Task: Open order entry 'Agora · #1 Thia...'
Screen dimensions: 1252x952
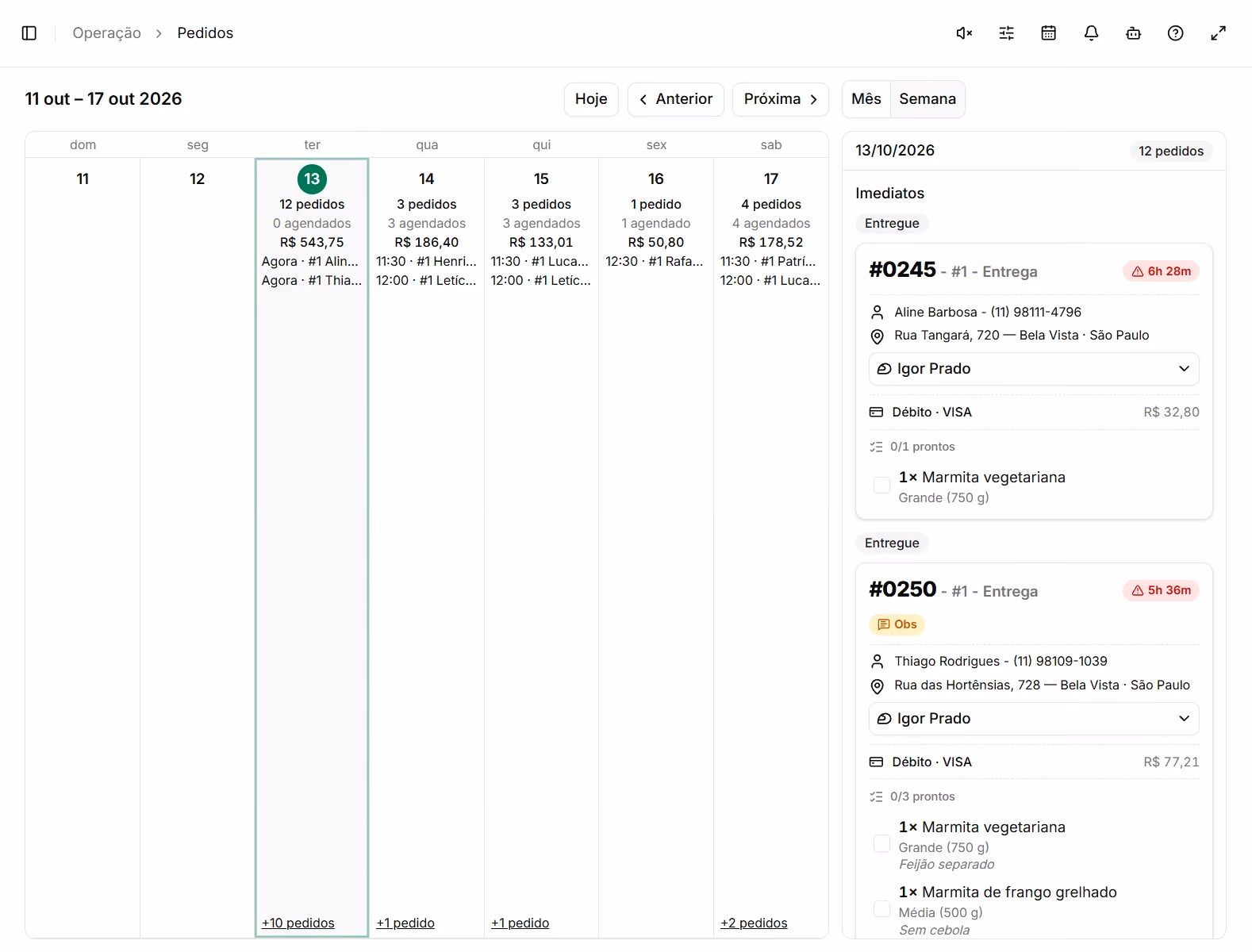Action: pyautogui.click(x=312, y=280)
